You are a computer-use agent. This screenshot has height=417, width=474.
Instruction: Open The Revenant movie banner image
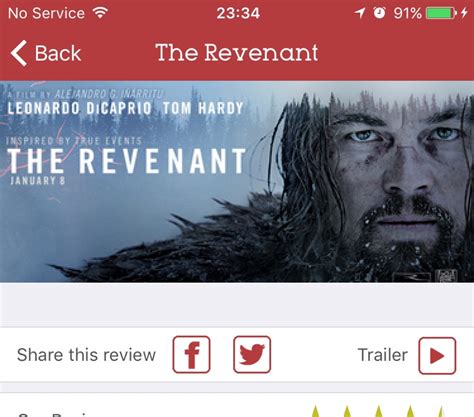237,182
